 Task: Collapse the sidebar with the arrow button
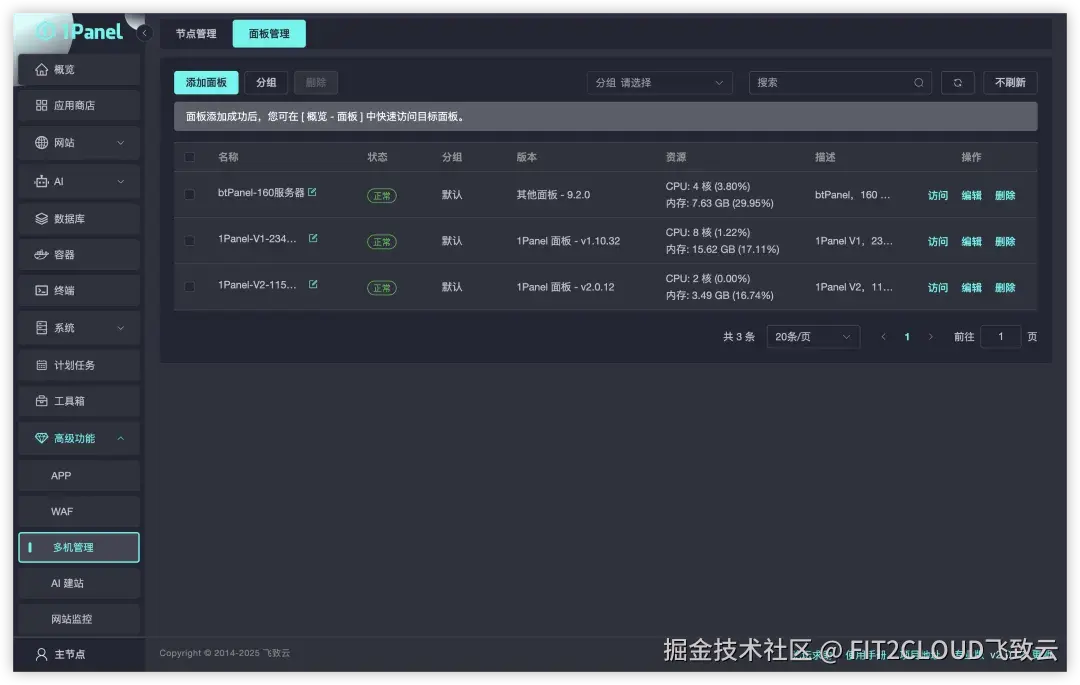(145, 32)
